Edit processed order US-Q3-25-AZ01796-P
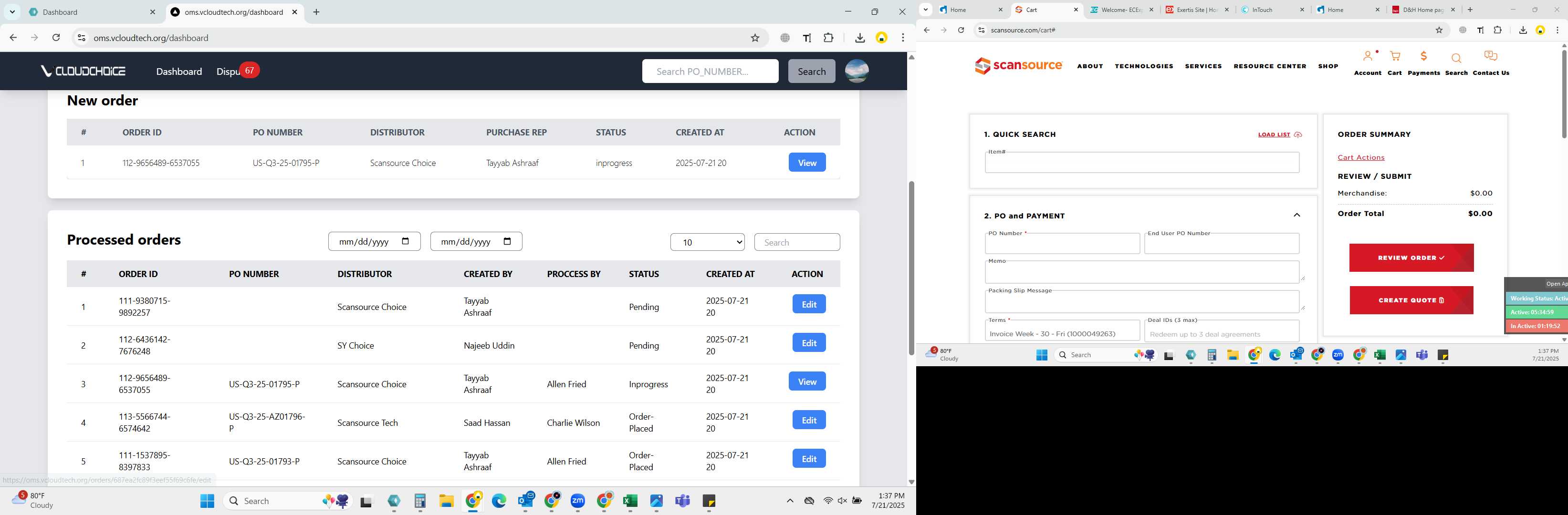 coord(809,420)
